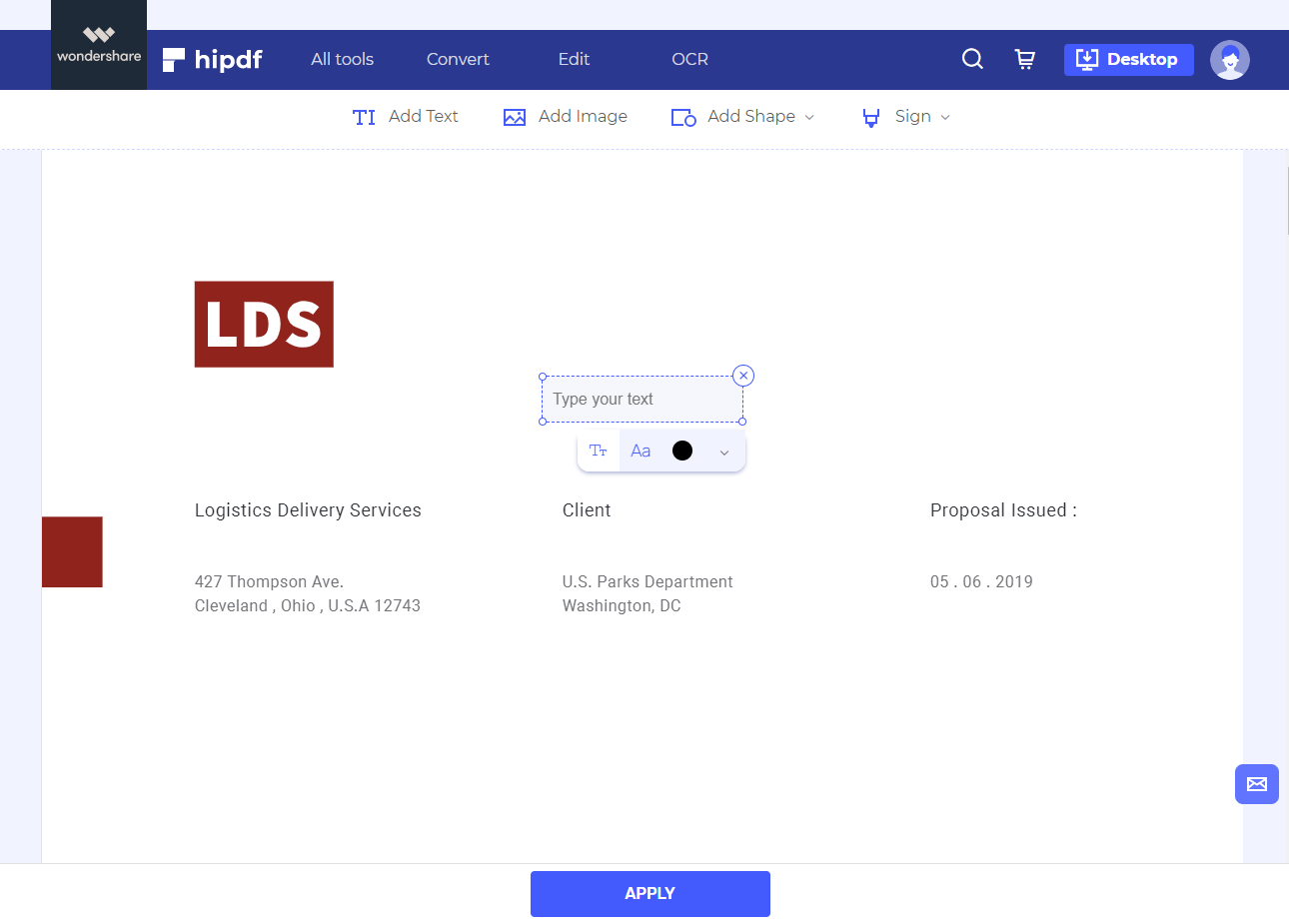The height and width of the screenshot is (924, 1289).
Task: Click the Washington, DC text
Action: [x=622, y=605]
